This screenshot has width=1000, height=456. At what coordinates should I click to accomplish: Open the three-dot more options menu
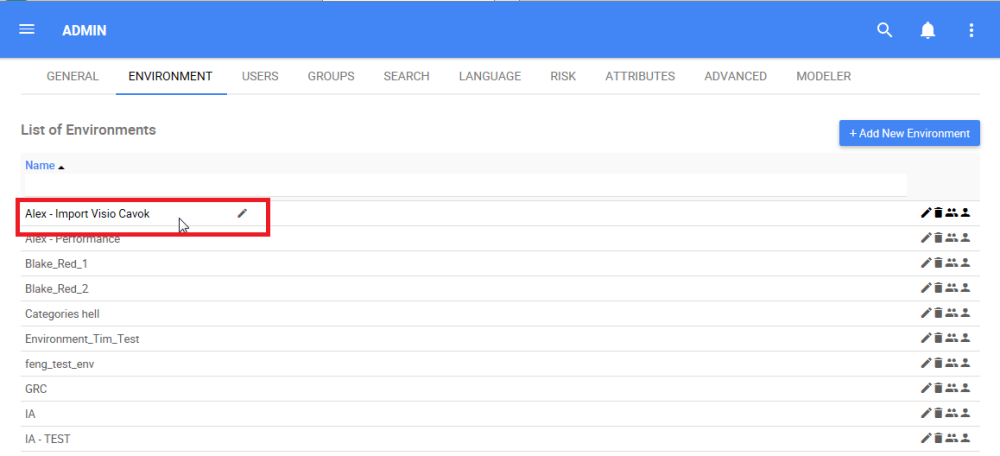click(x=971, y=30)
